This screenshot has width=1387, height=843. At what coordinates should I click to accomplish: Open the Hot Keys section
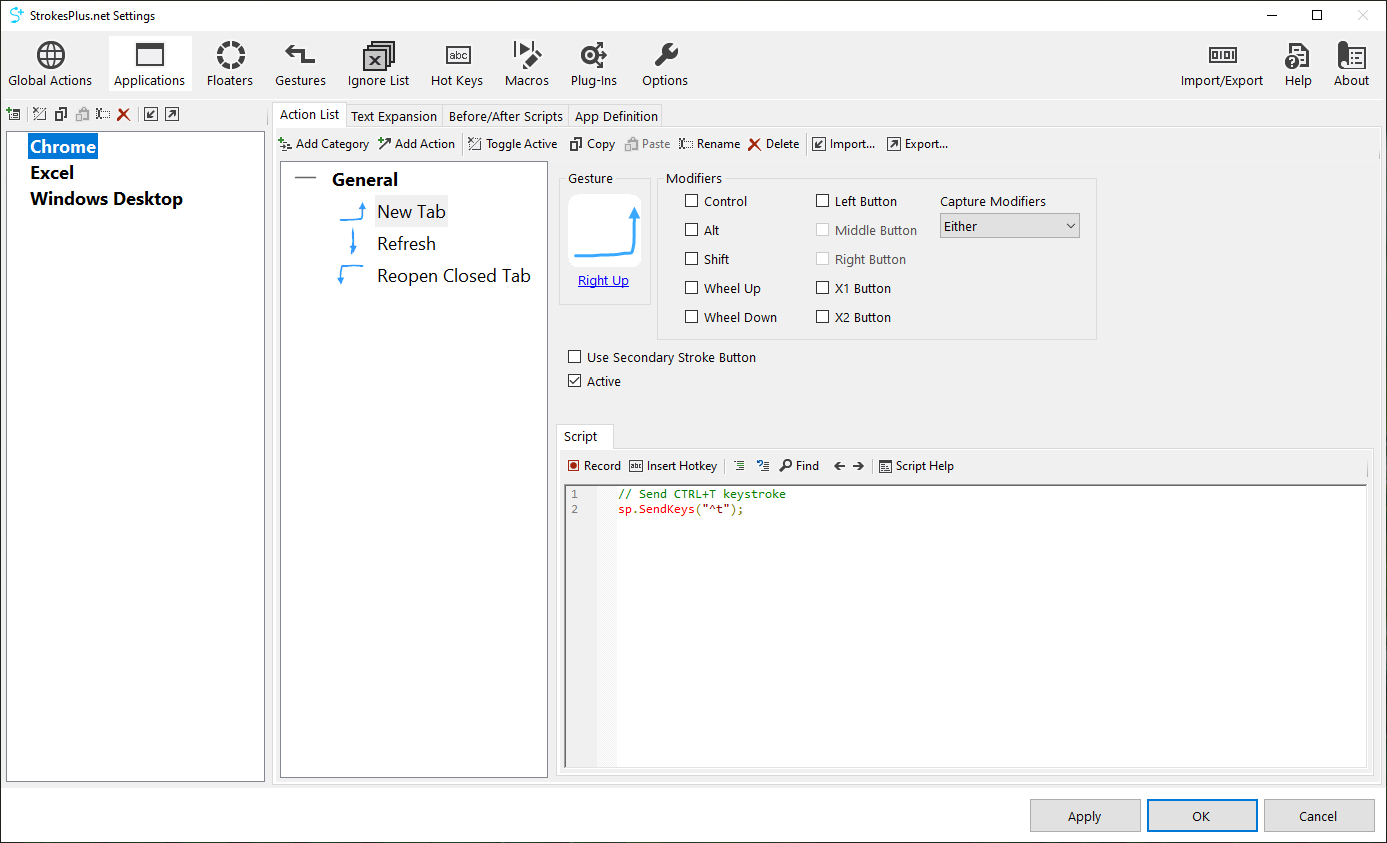(x=457, y=65)
